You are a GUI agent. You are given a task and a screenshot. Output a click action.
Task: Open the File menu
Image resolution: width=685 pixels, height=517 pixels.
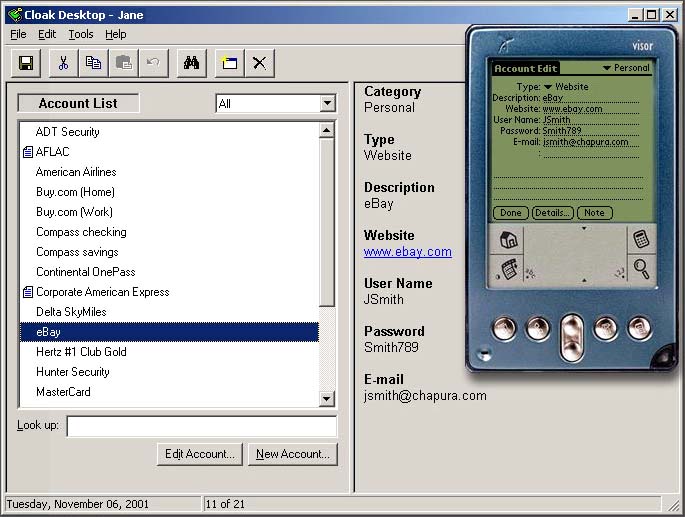point(18,34)
